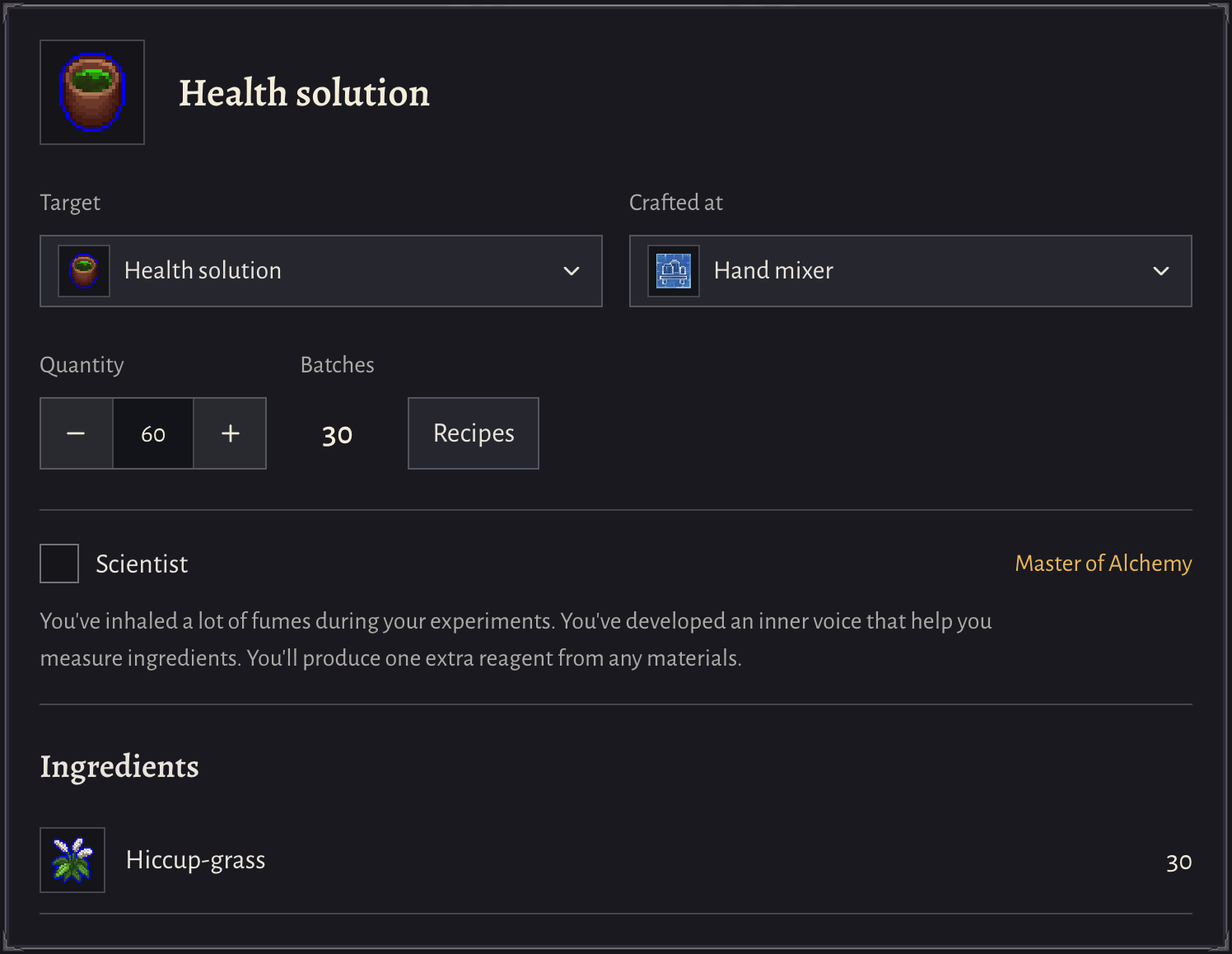Click the Scientist label text

142,564
